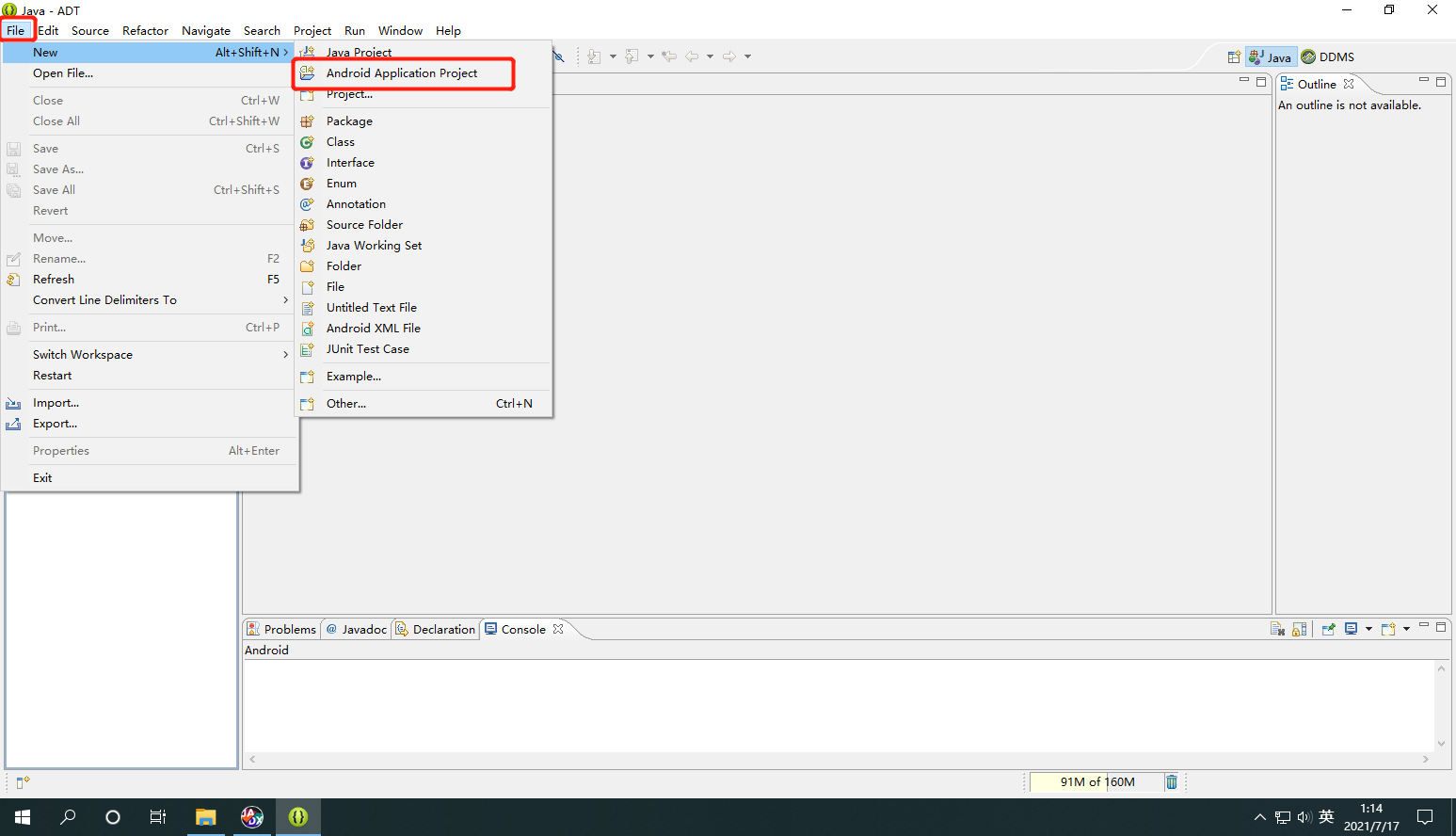The height and width of the screenshot is (836, 1456).
Task: Click taskbar clock showing 1:14
Action: (x=1371, y=817)
